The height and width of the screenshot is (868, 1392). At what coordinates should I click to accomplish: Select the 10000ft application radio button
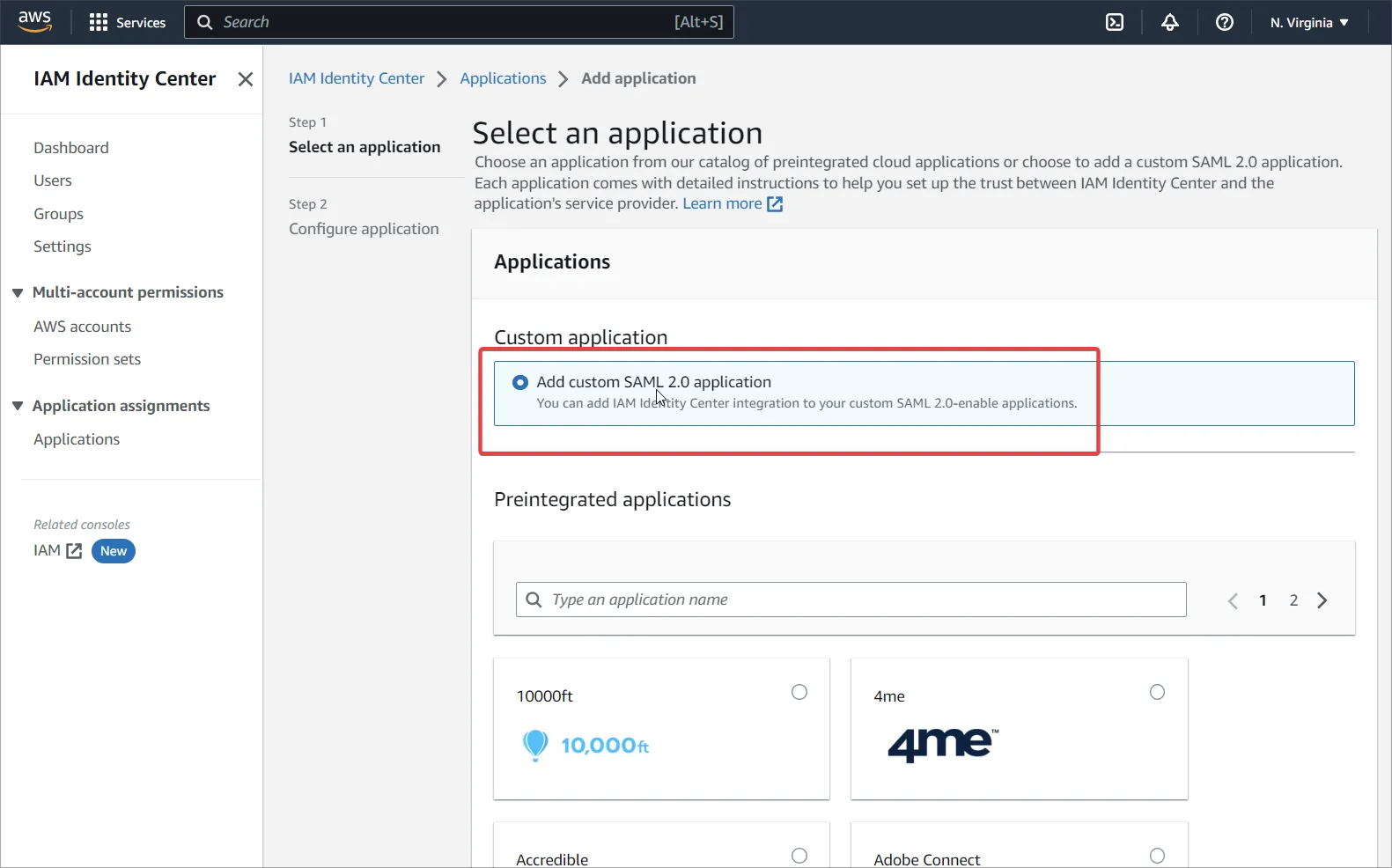point(799,692)
